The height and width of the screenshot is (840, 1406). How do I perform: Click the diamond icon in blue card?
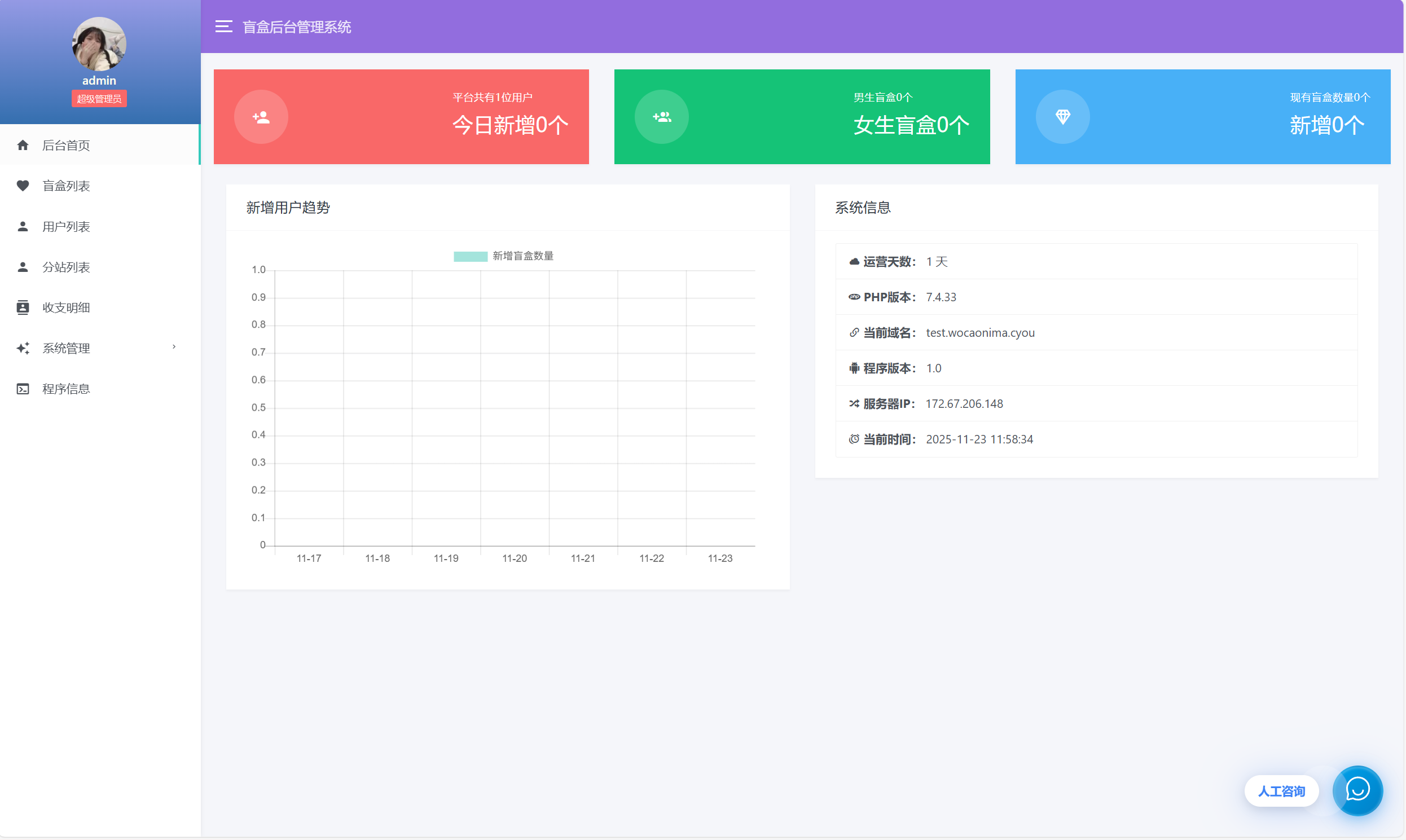(x=1062, y=117)
